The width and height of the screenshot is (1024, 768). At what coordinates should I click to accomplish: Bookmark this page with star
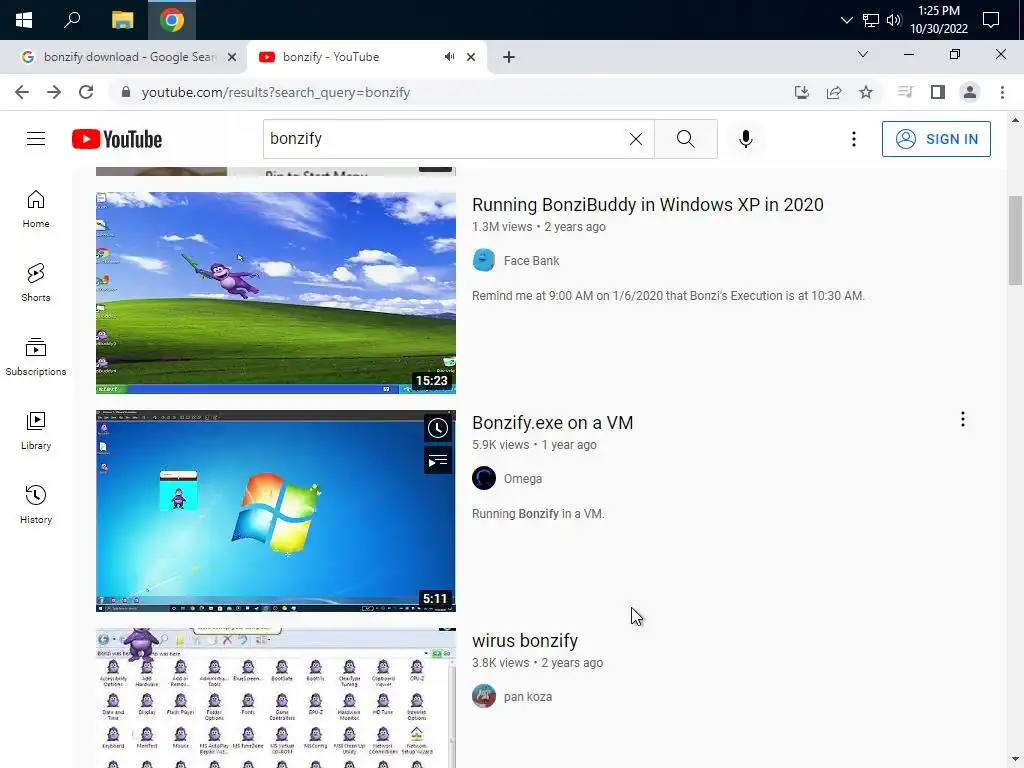(x=866, y=92)
